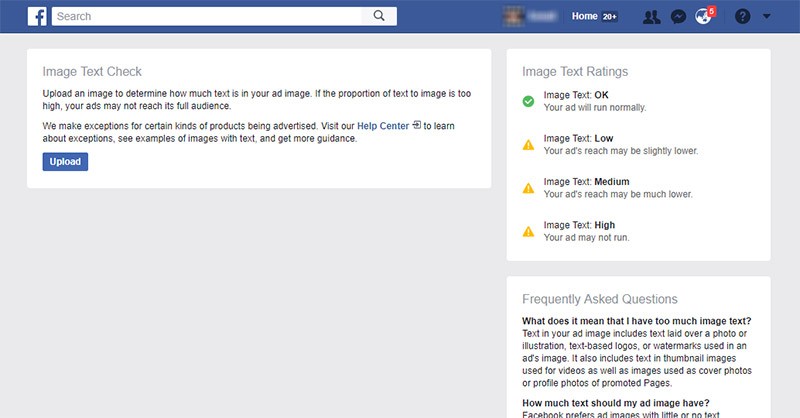Click 'Your ad may not run.' text
The image size is (800, 418).
tap(586, 238)
